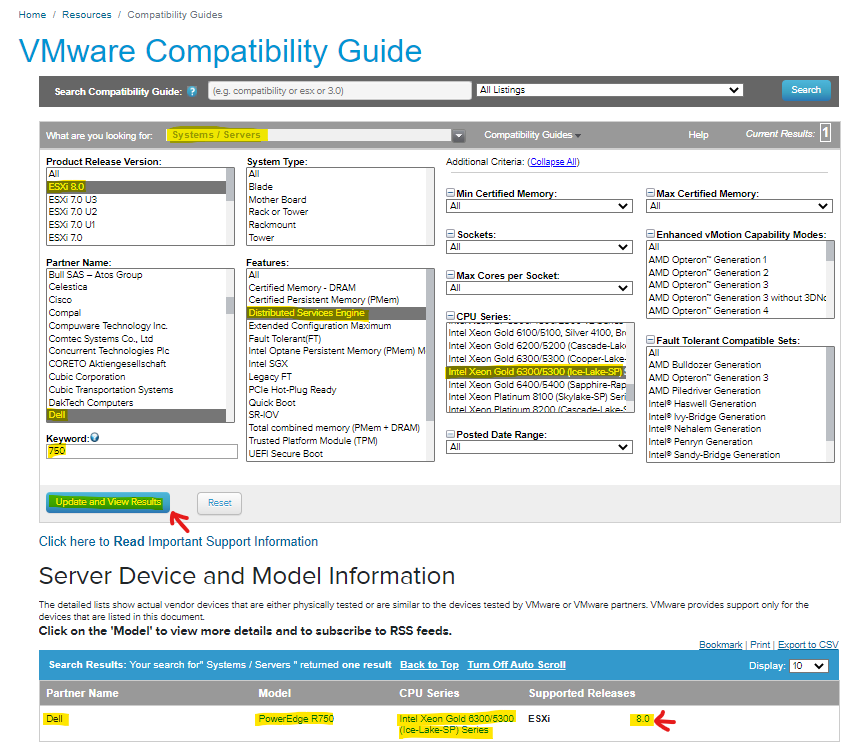The width and height of the screenshot is (864, 751).
Task: Open the All Listings dropdown
Action: [609, 90]
